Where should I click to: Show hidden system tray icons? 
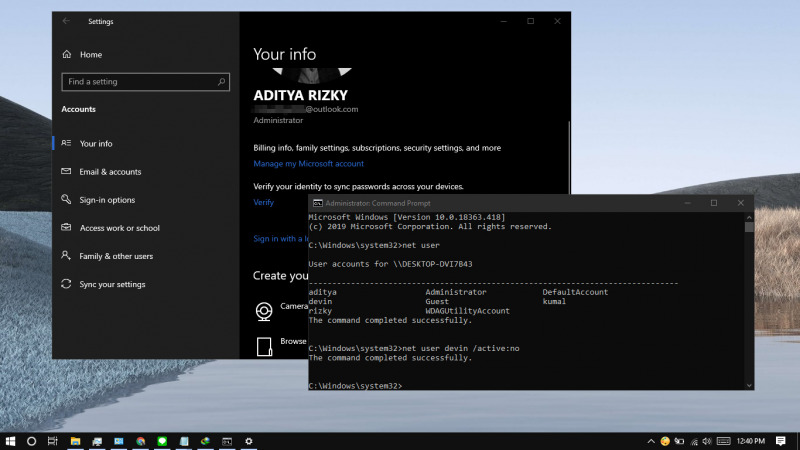coord(651,441)
